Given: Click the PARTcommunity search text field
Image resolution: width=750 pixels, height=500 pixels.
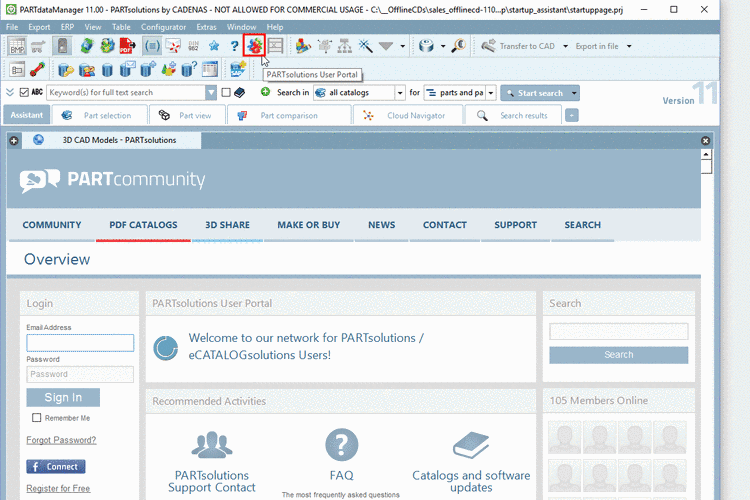Looking at the screenshot, I should click(x=618, y=331).
